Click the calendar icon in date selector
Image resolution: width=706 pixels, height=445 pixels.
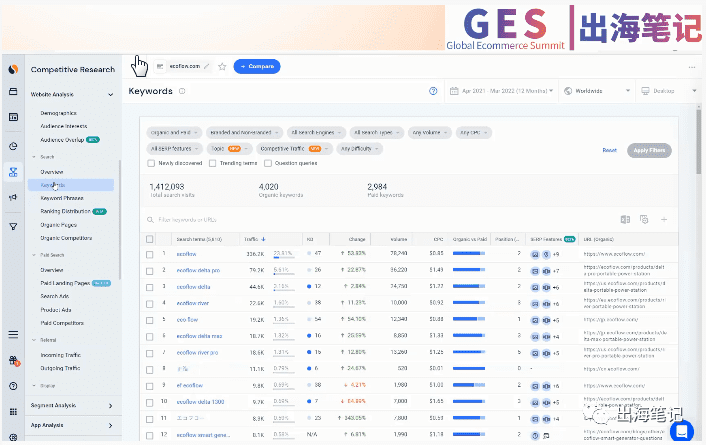point(454,91)
